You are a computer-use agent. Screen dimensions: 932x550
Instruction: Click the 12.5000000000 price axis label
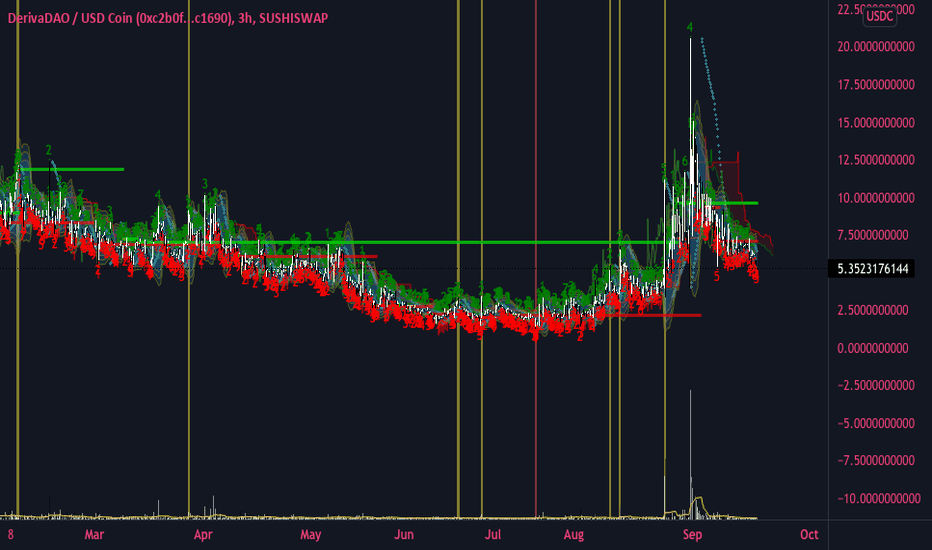tap(876, 160)
